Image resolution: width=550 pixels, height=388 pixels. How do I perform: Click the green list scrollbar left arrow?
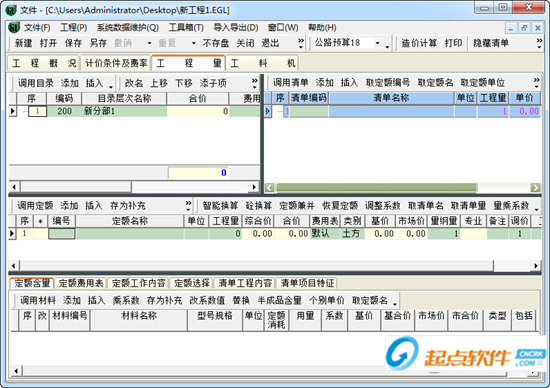pyautogui.click(x=269, y=188)
